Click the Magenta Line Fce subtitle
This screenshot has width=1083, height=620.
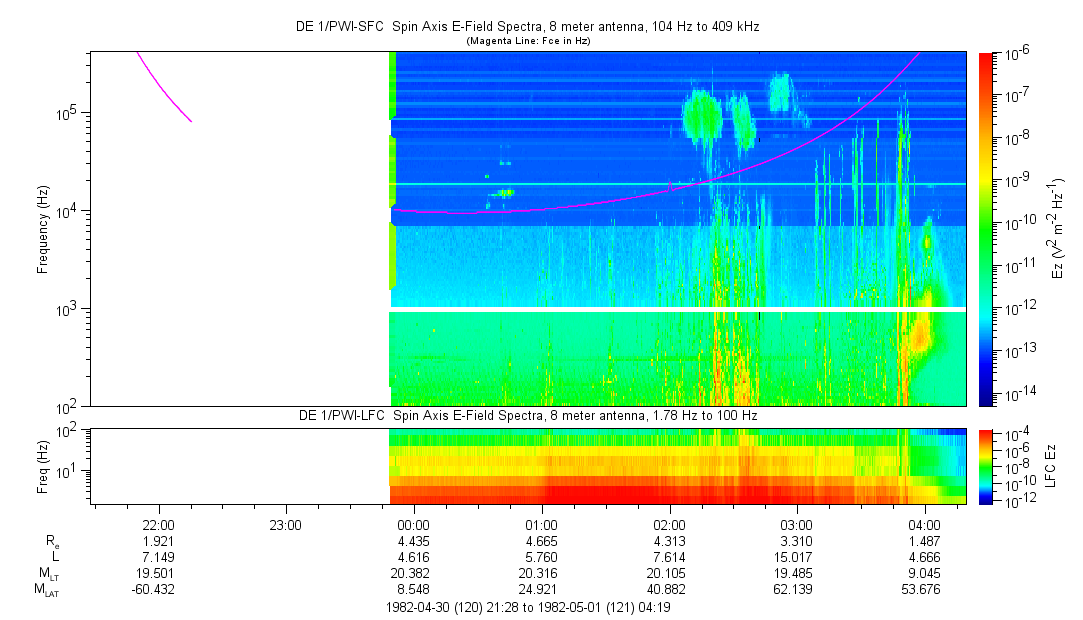click(x=529, y=41)
